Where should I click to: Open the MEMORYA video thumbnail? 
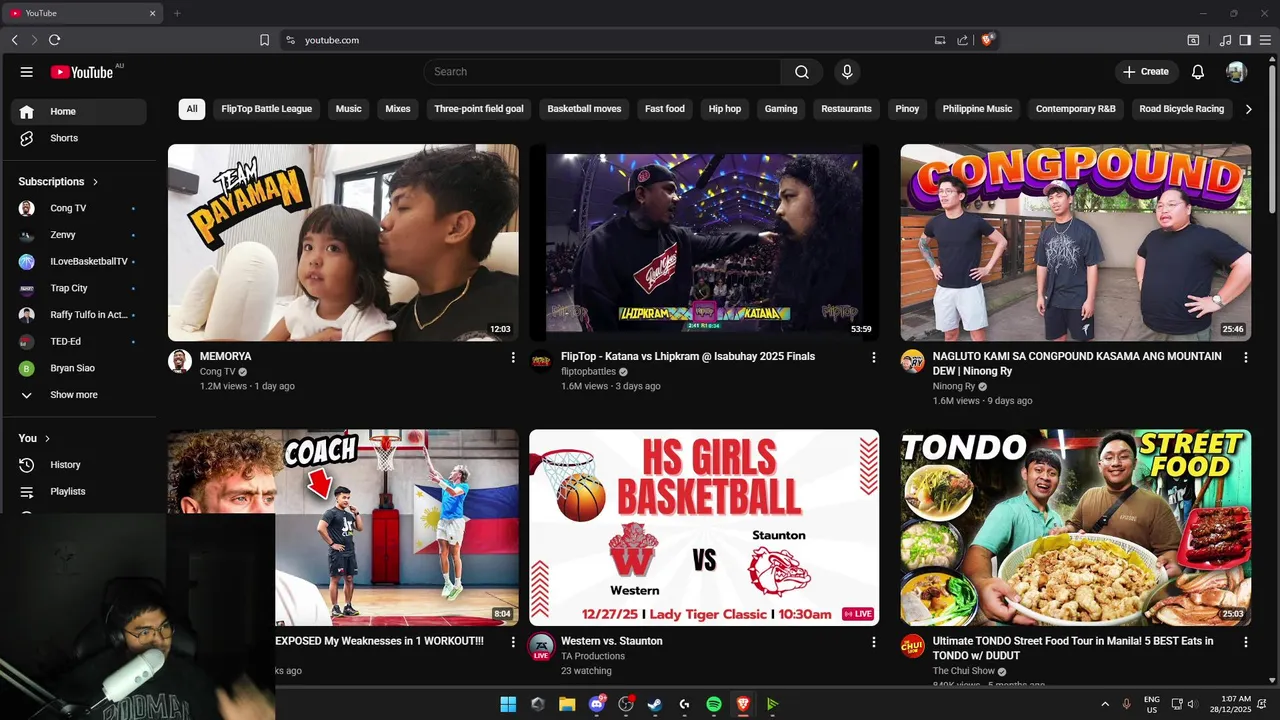click(x=343, y=243)
